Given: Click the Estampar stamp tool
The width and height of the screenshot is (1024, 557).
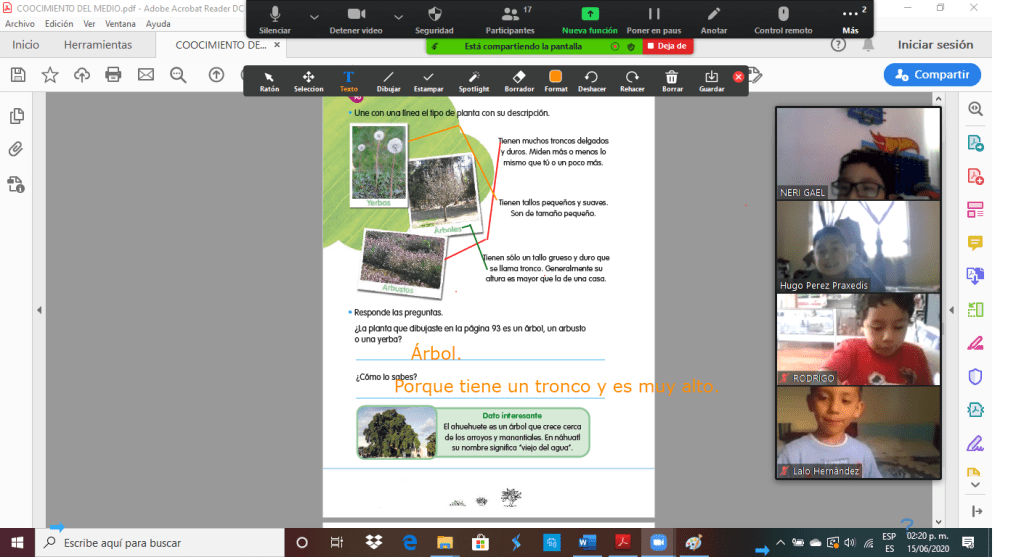Looking at the screenshot, I should tap(428, 79).
